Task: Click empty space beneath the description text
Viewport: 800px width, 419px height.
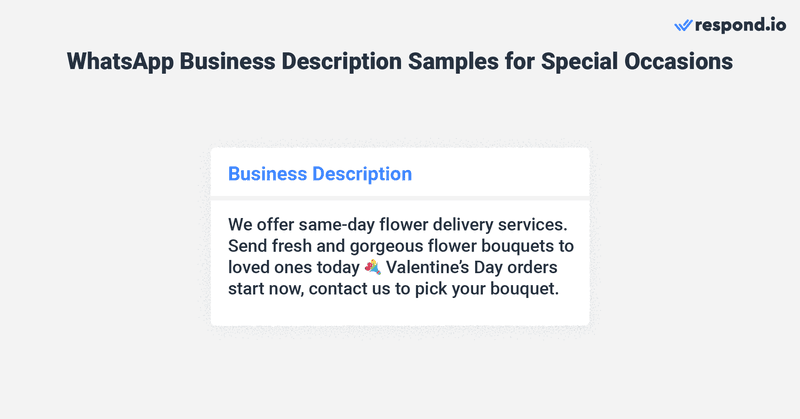Action: pos(400,312)
